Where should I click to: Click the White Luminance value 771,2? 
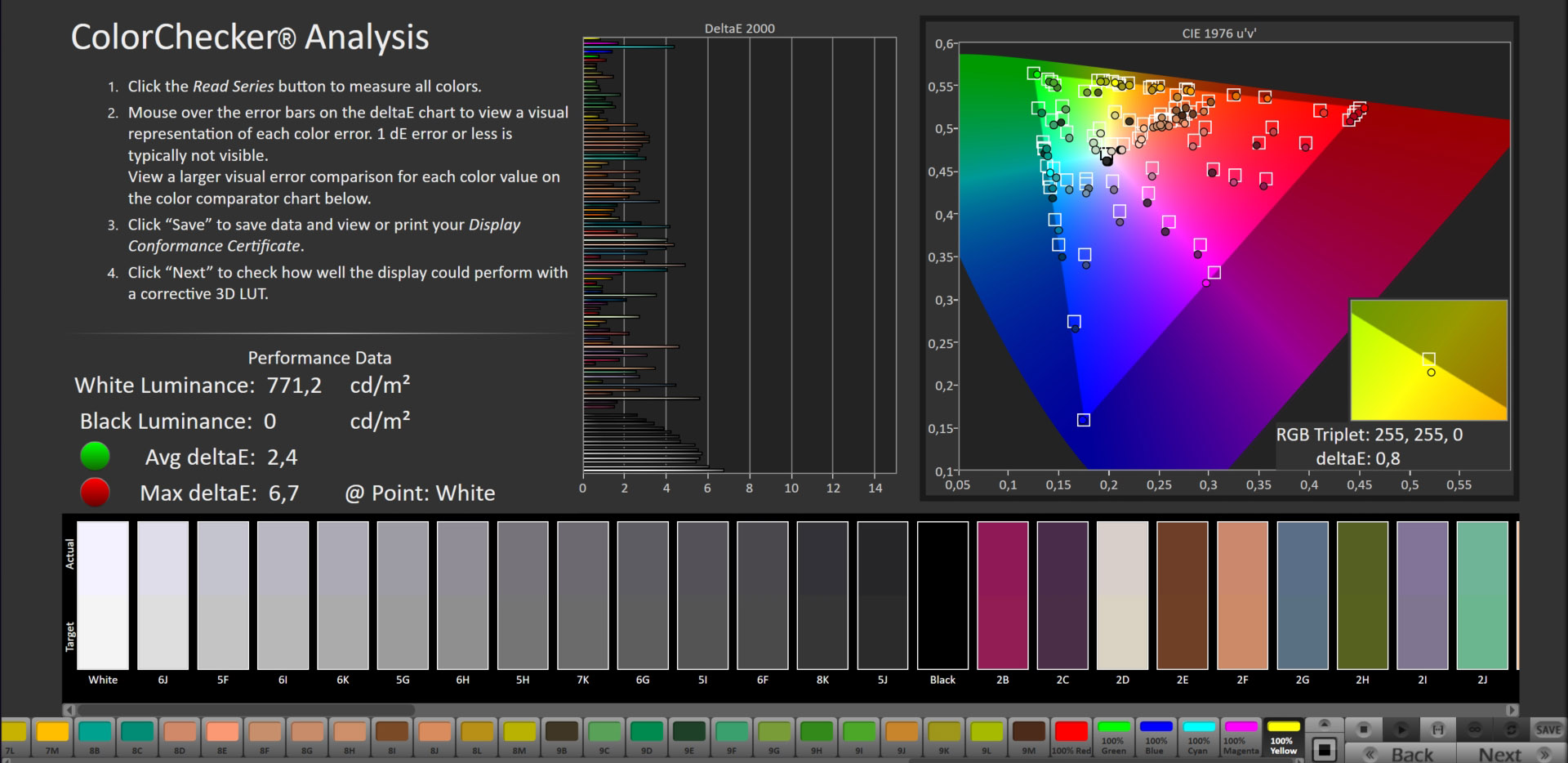click(294, 386)
